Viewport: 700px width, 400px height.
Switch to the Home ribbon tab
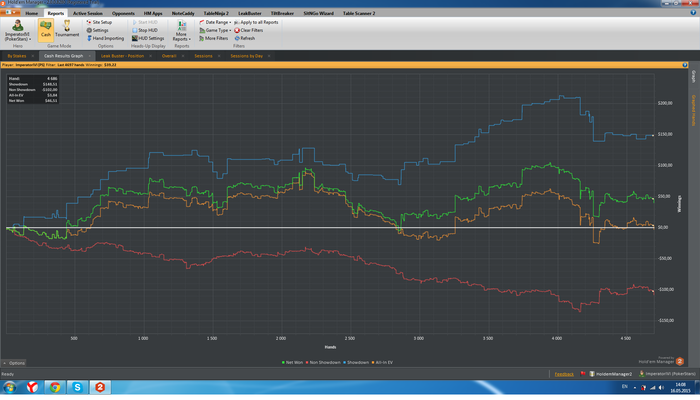pos(32,13)
